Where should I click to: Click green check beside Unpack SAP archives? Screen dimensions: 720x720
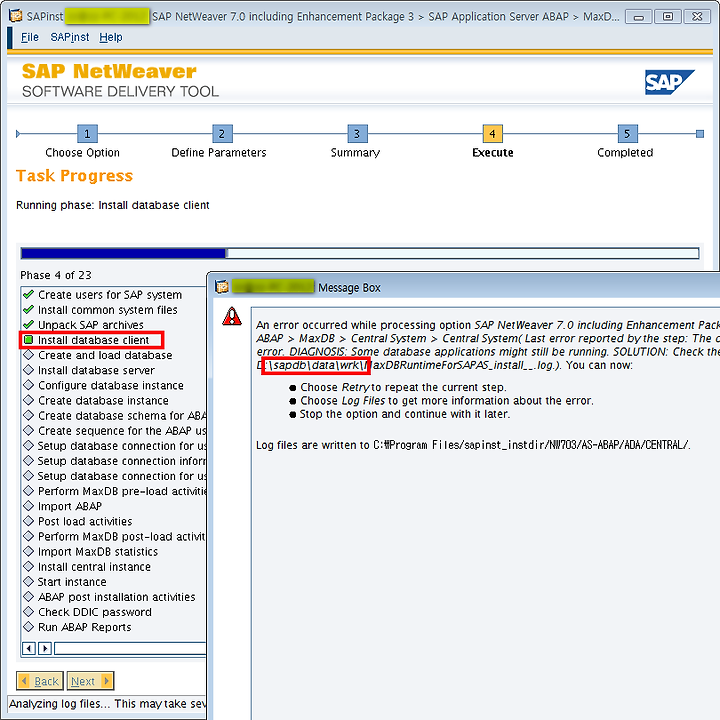point(28,325)
